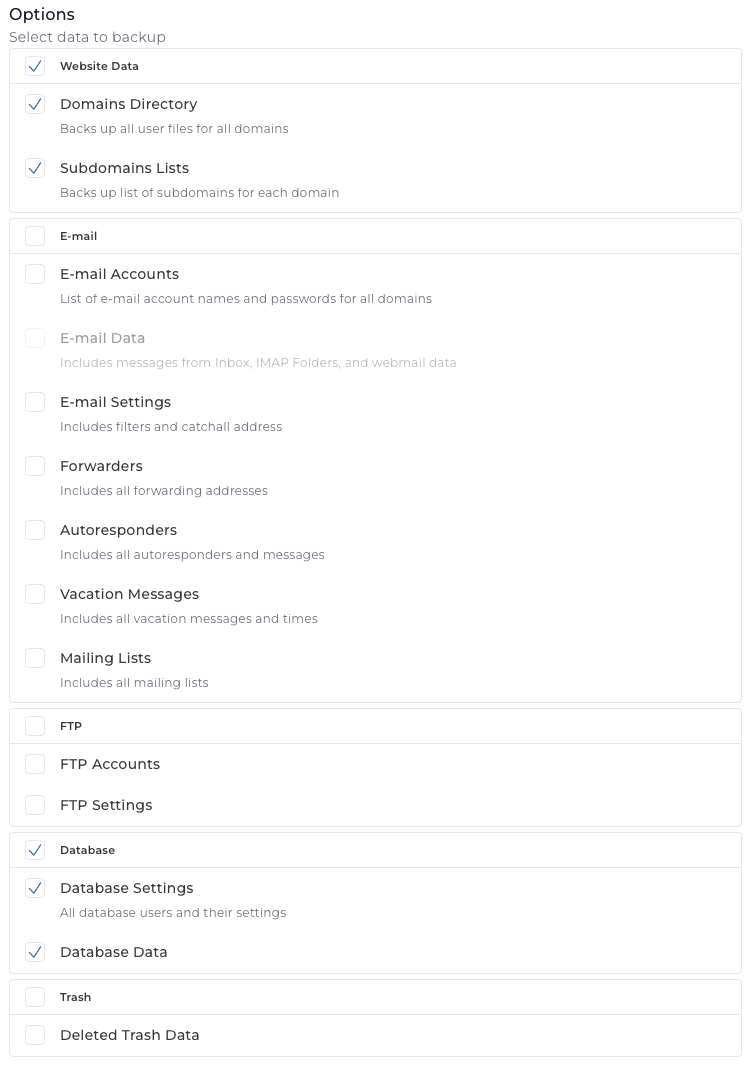Screen dimensions: 752x1075
Task: Select the Forwarders checkbox
Action: [35, 466]
